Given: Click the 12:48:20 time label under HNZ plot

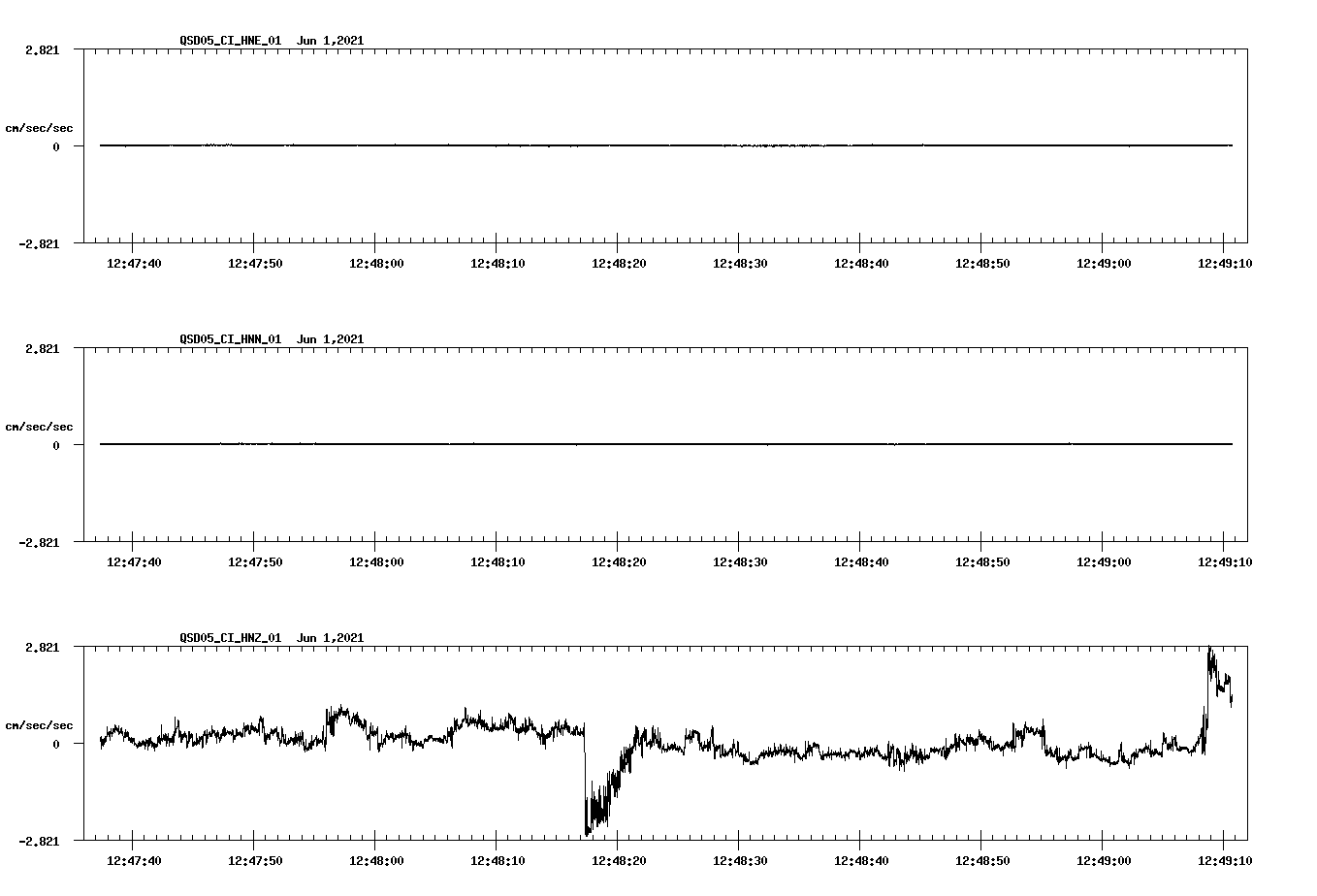Looking at the screenshot, I should 619,861.
